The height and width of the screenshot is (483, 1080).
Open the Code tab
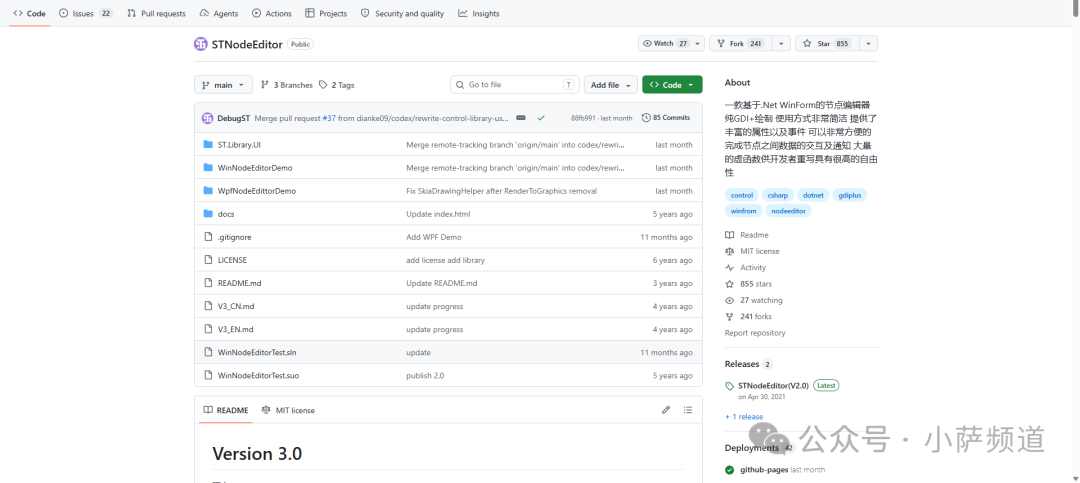29,13
